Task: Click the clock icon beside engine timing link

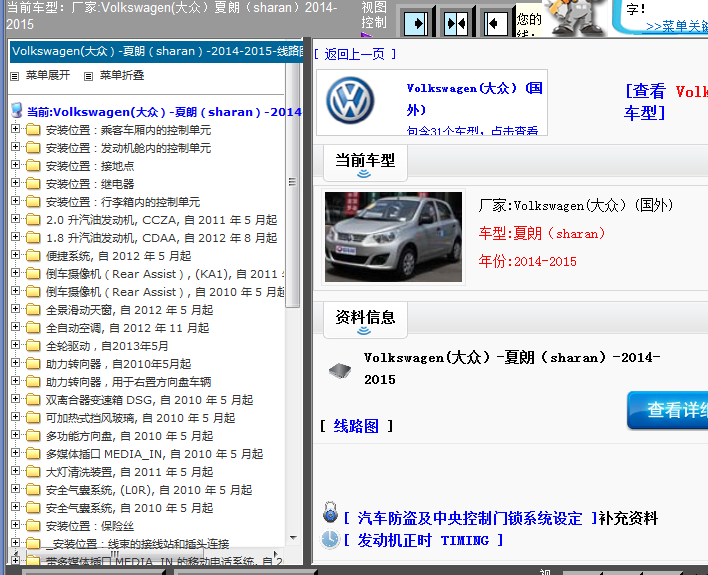Action: click(330, 540)
